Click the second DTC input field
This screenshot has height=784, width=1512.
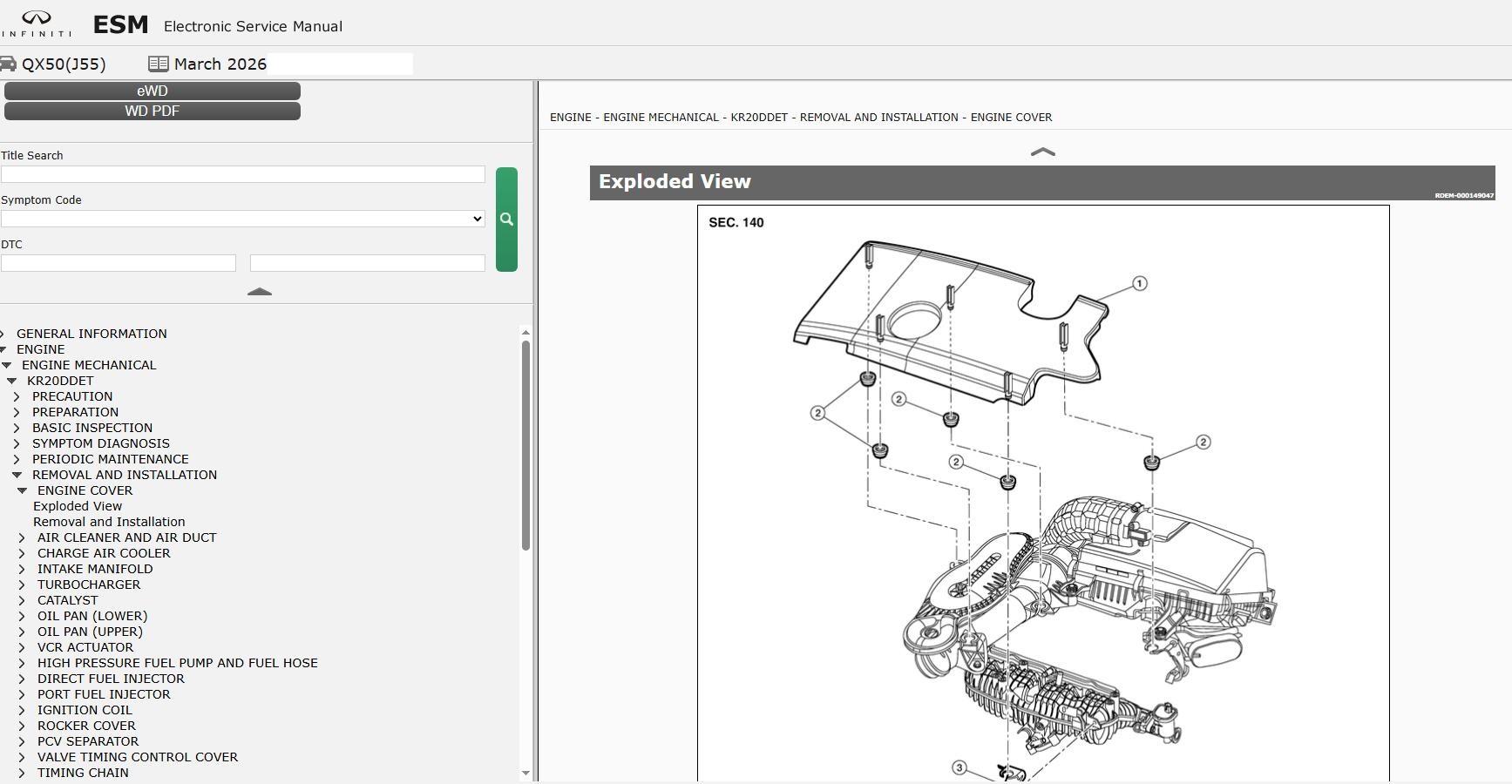[368, 263]
